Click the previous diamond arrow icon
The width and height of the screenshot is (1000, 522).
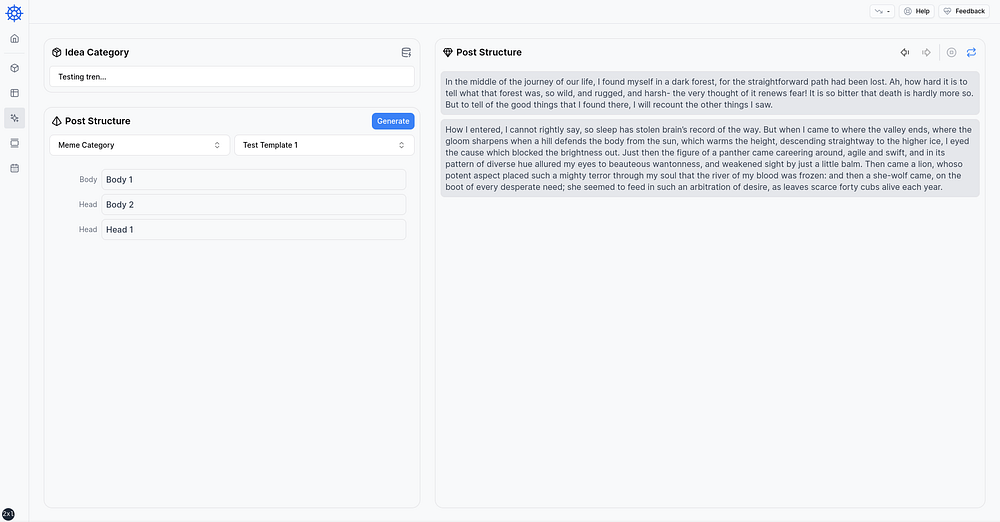click(x=904, y=52)
